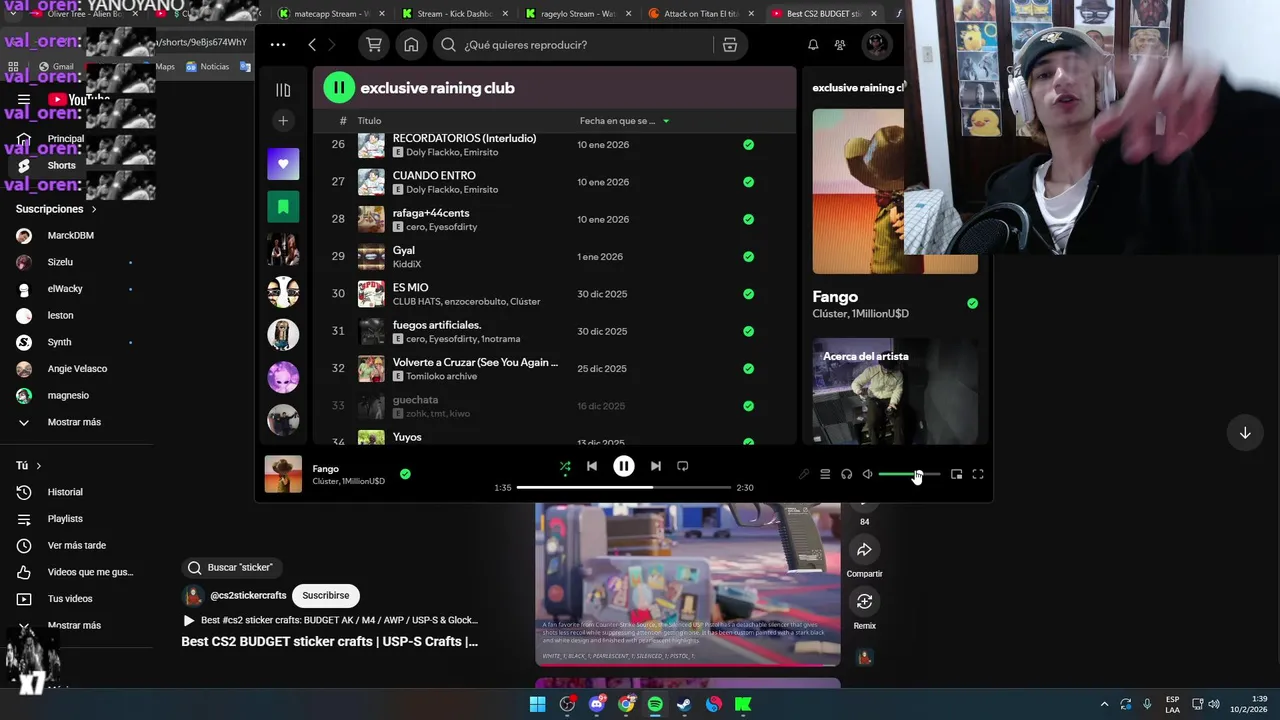Pause the current song in player bar
This screenshot has height=720, width=1280.
(x=624, y=466)
